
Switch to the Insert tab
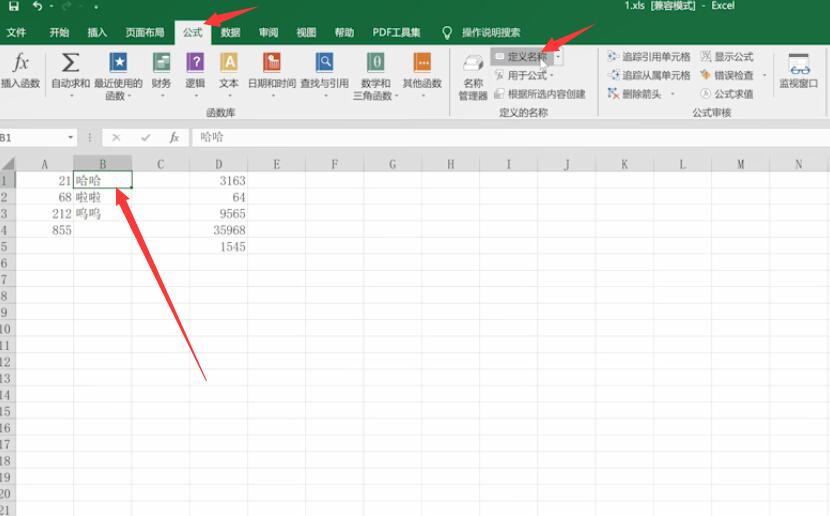point(97,32)
